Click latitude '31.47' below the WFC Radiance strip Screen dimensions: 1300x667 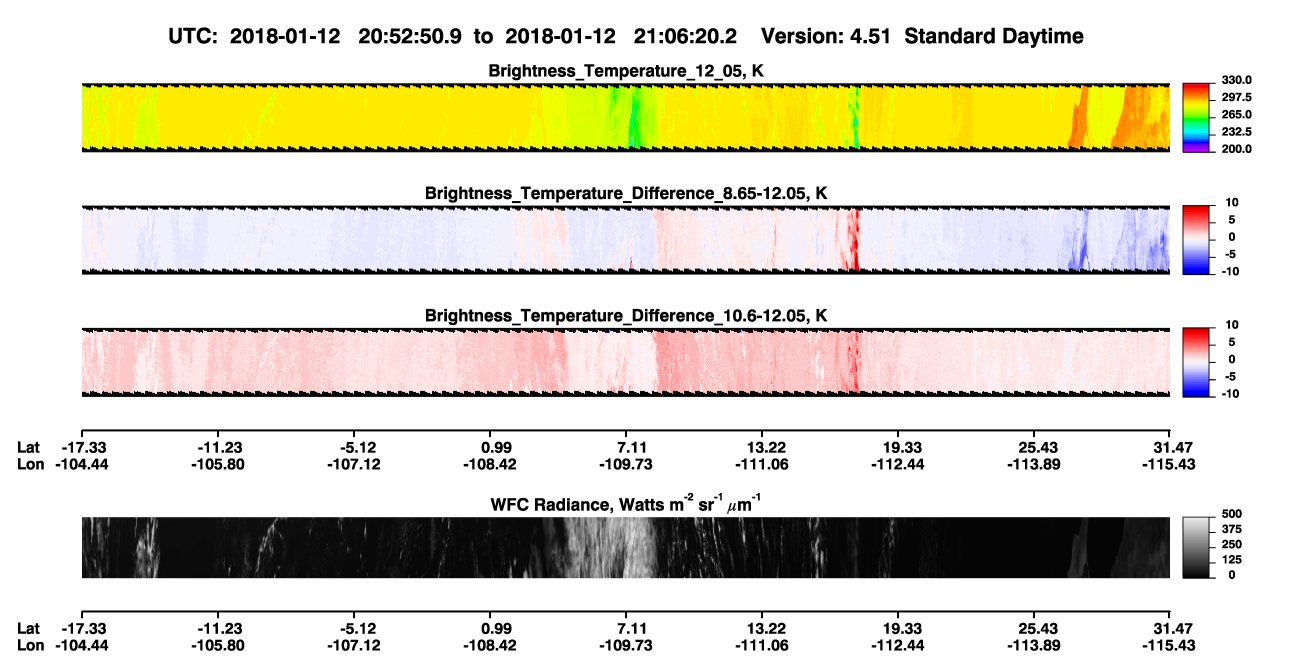click(1170, 629)
